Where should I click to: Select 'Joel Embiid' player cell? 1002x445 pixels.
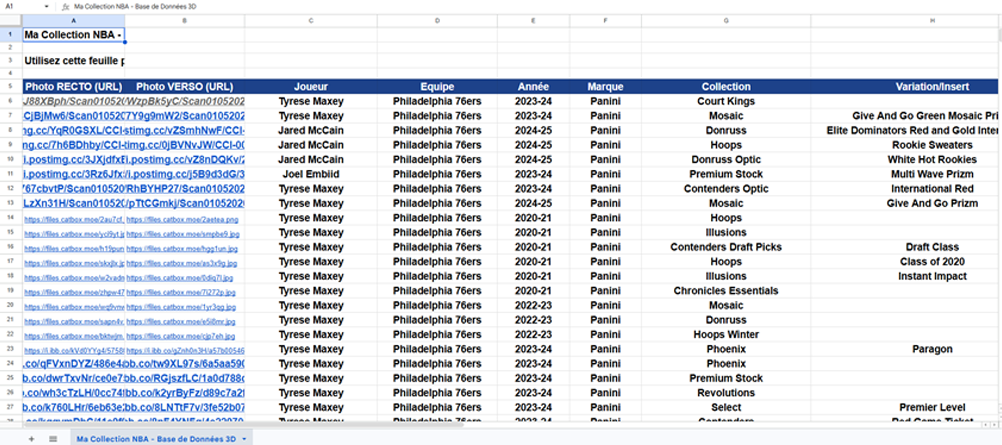click(x=311, y=174)
